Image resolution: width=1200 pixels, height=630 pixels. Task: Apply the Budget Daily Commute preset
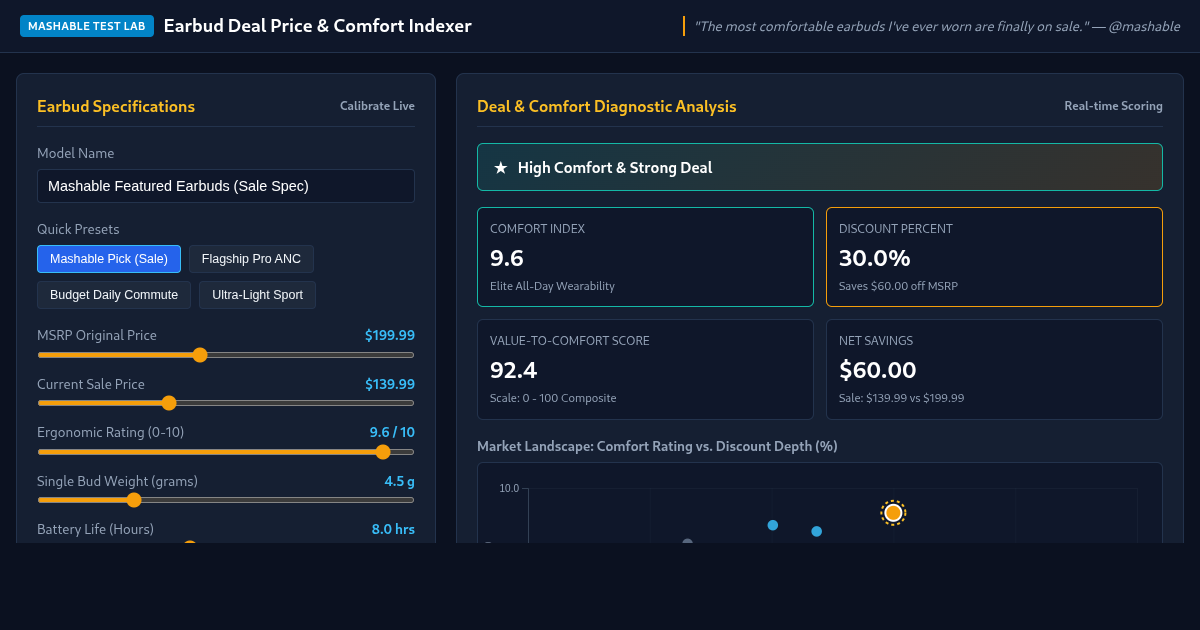click(114, 295)
